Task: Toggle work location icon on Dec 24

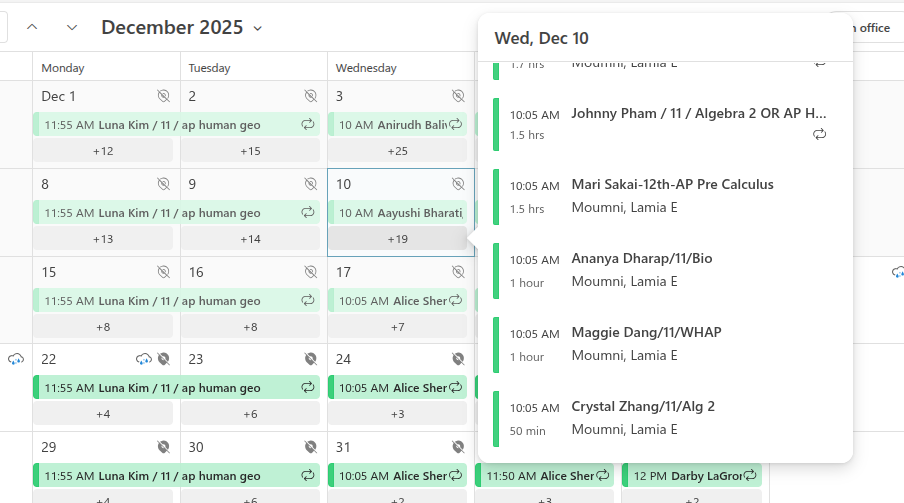Action: tap(458, 359)
